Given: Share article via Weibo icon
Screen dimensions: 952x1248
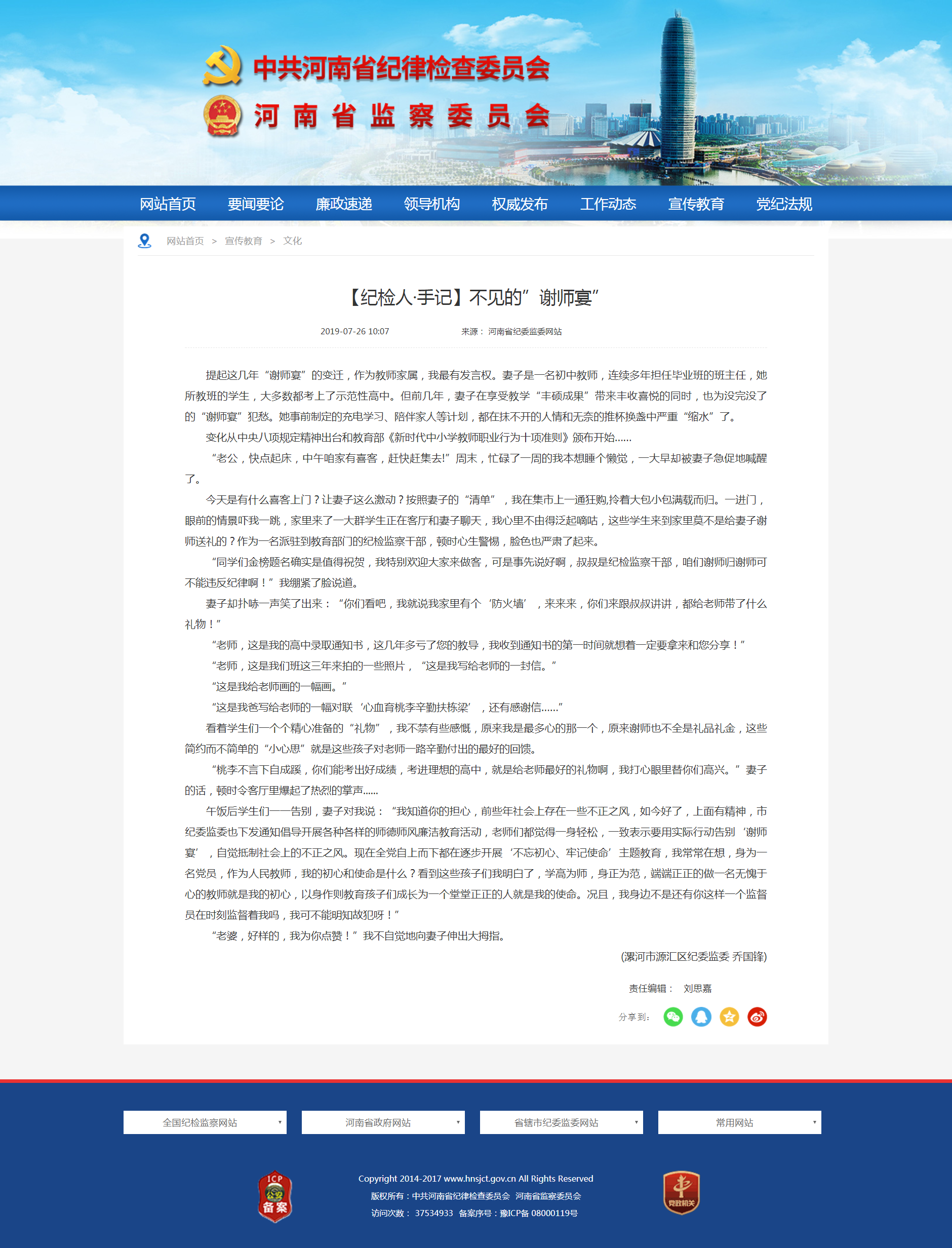Looking at the screenshot, I should 757,1017.
